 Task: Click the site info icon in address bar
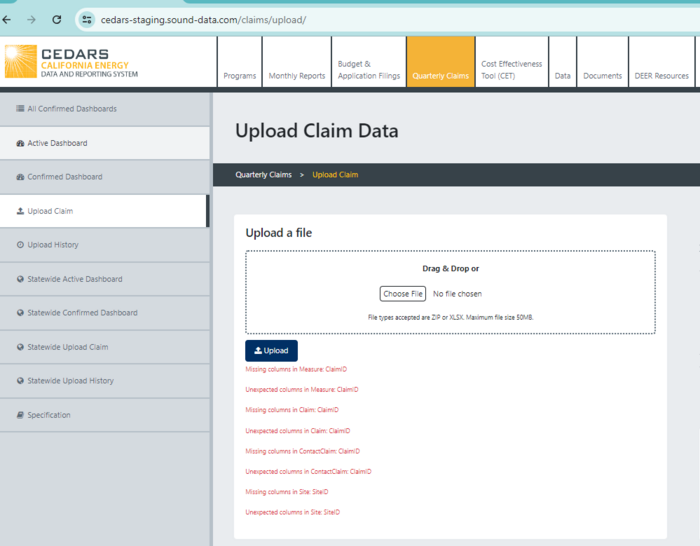(x=87, y=20)
